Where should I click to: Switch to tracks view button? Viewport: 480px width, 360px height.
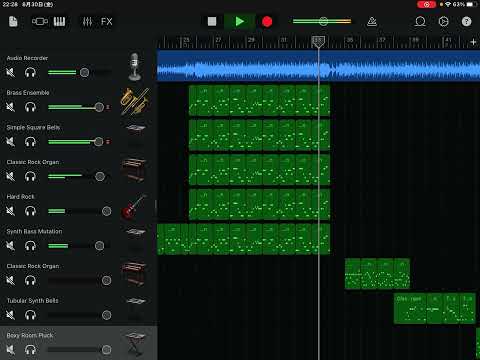click(x=40, y=22)
